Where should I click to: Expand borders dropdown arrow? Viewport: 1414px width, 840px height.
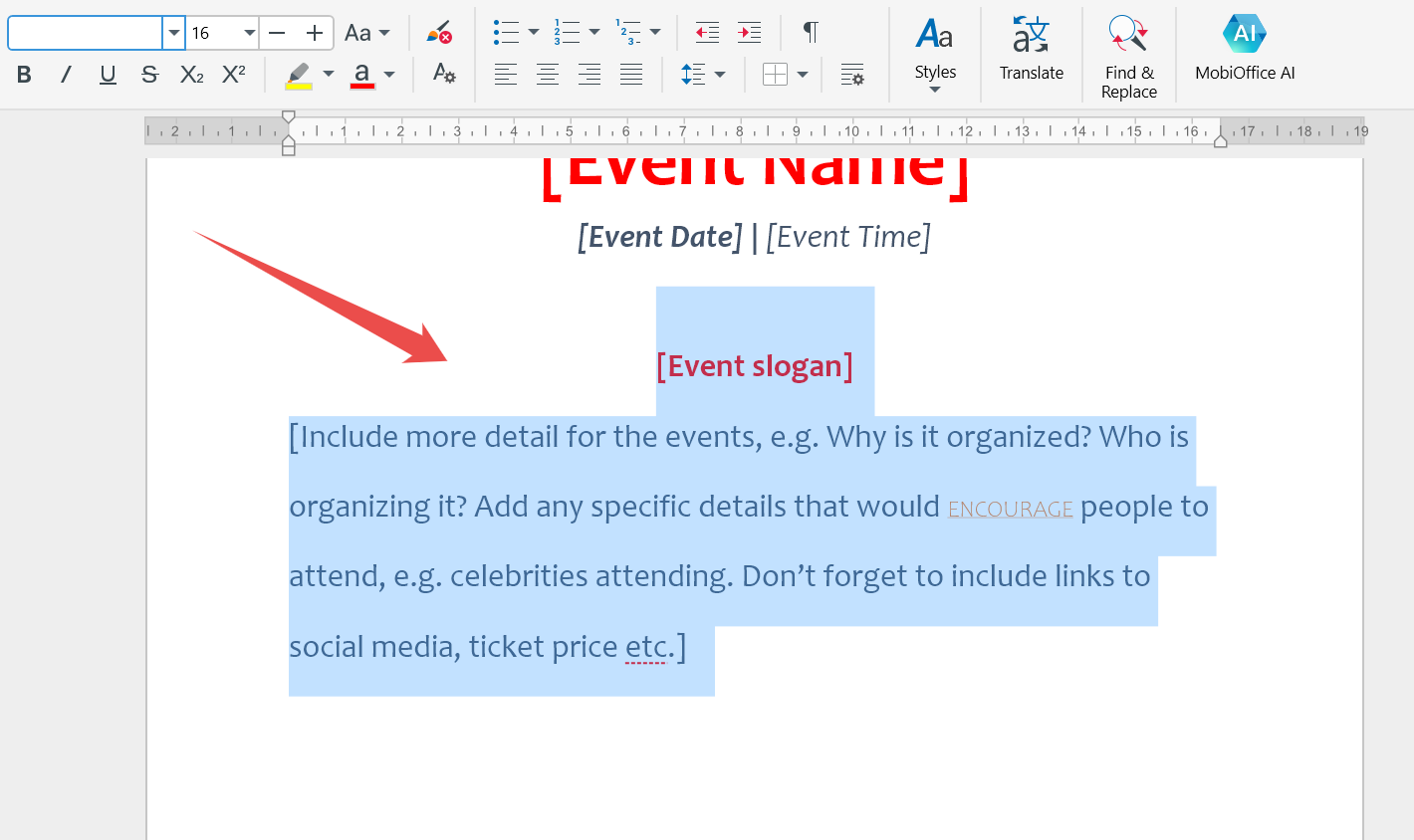[x=803, y=75]
